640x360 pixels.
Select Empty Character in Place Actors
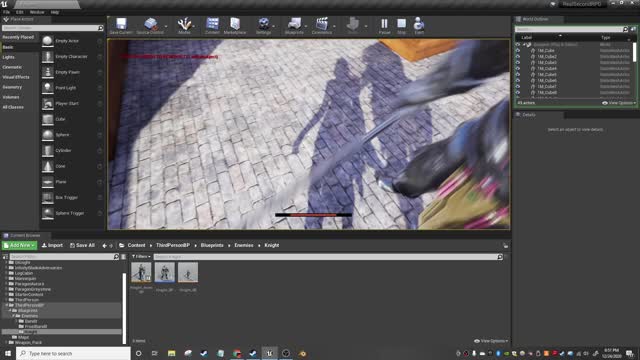click(72, 57)
